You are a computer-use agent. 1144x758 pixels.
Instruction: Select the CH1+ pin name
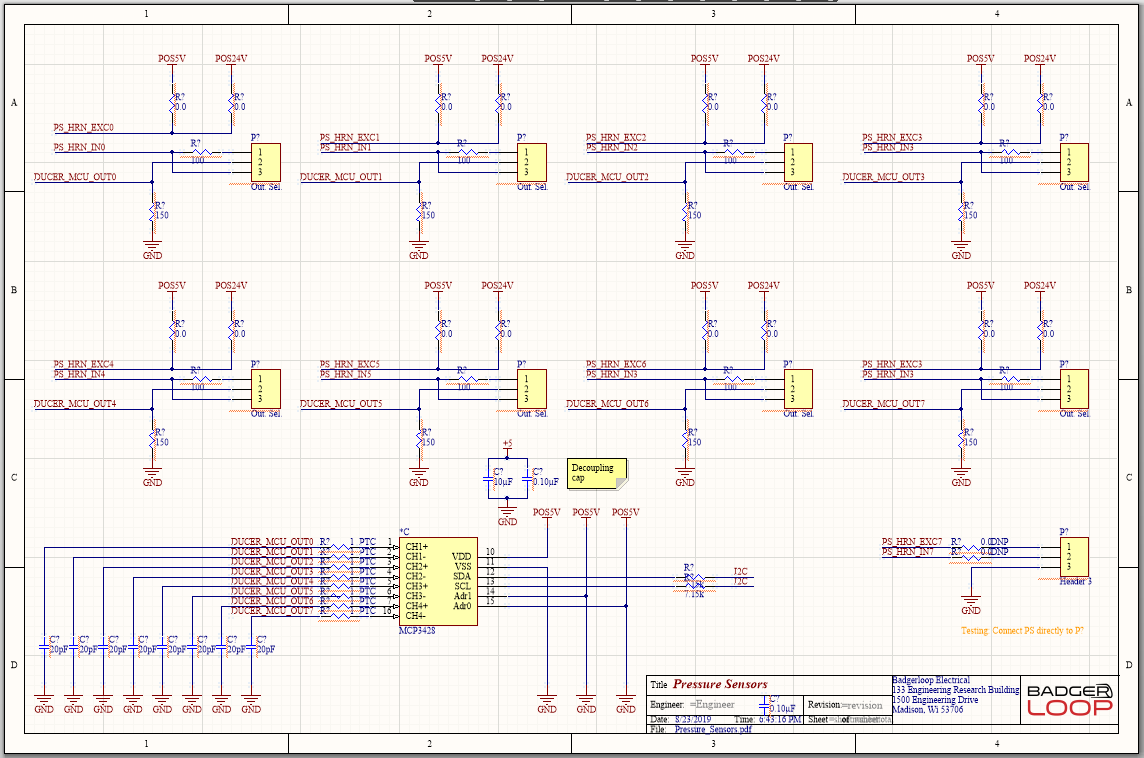[417, 546]
